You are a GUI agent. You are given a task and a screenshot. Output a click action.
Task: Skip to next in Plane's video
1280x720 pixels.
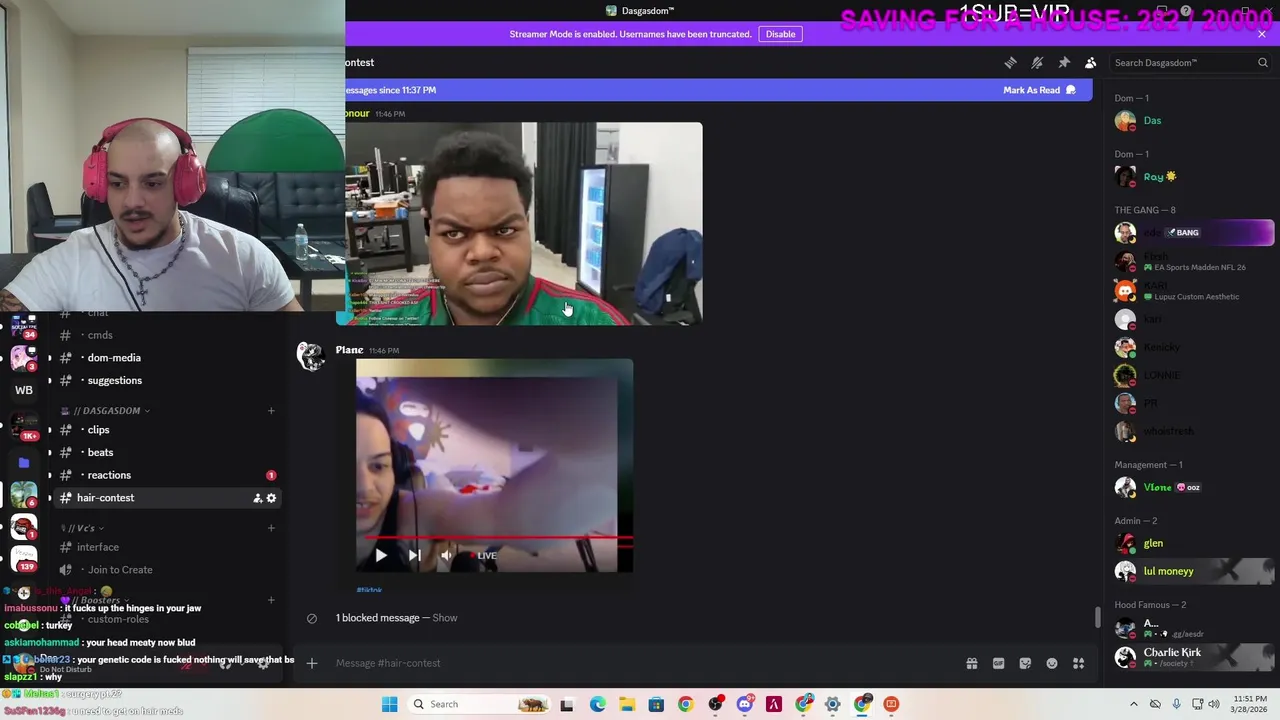tap(414, 555)
